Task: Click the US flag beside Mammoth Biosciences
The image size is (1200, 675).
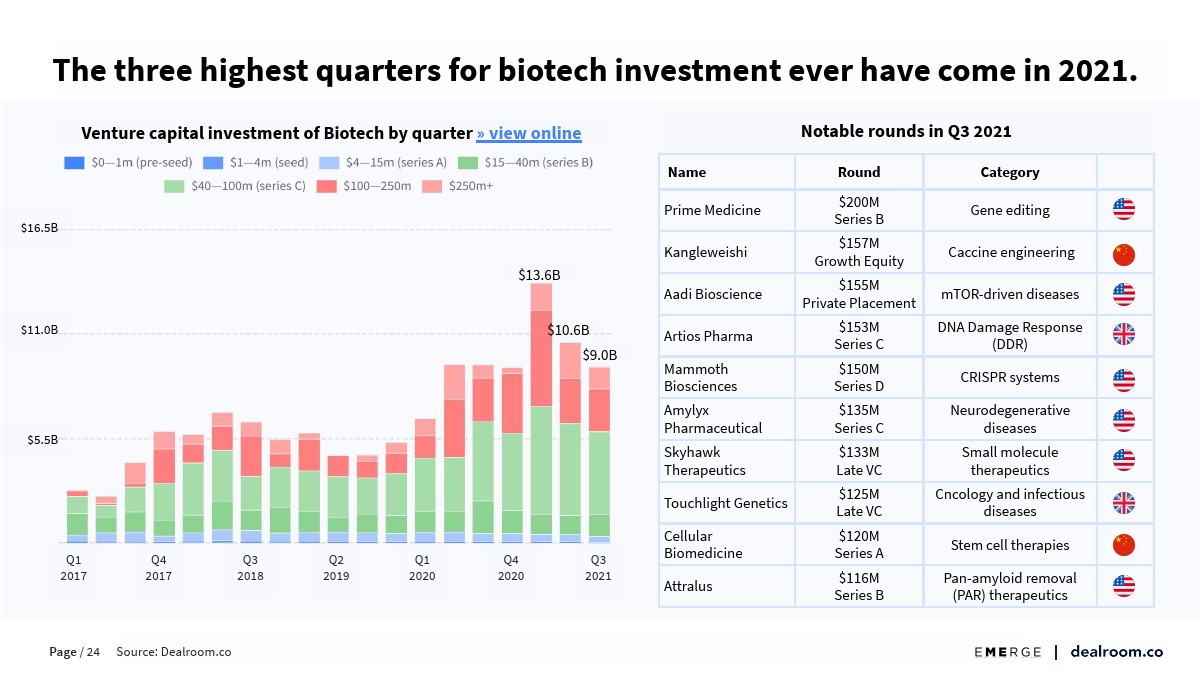Action: (1124, 378)
